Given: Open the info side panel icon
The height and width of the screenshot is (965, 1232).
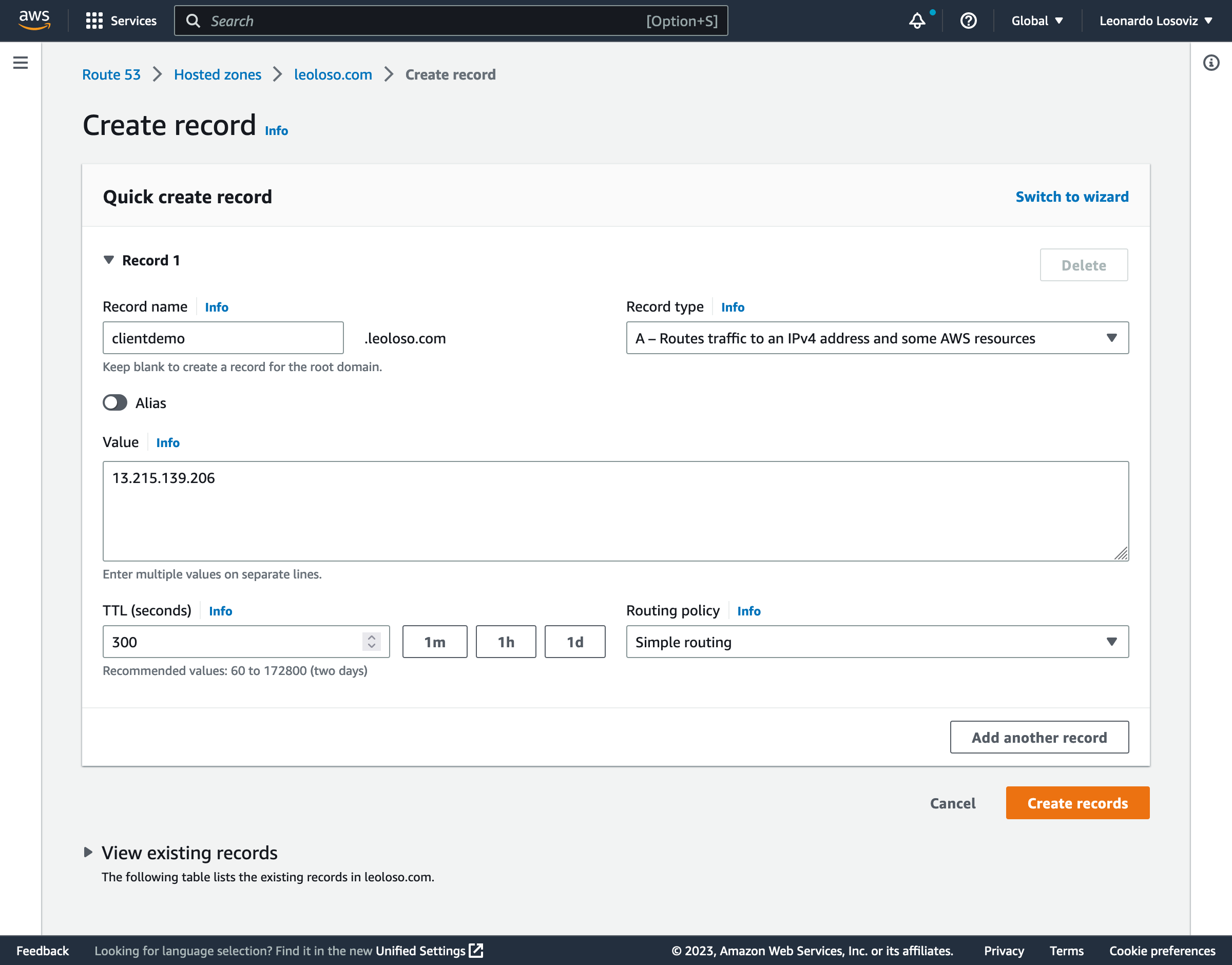Looking at the screenshot, I should (1211, 62).
